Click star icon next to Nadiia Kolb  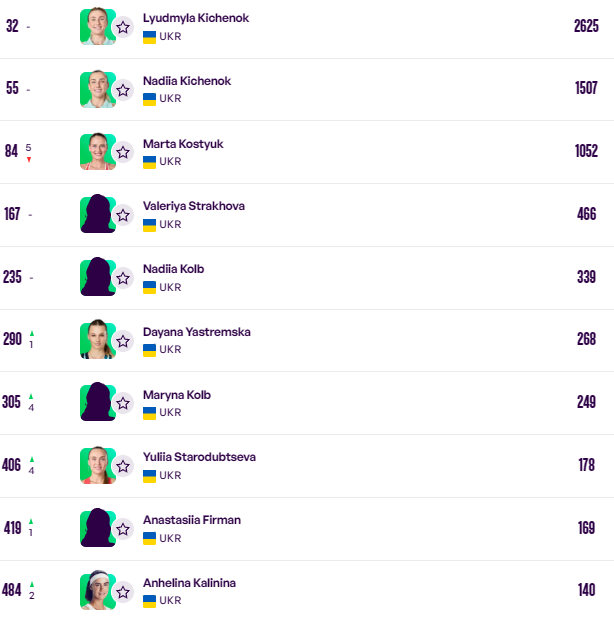click(123, 278)
